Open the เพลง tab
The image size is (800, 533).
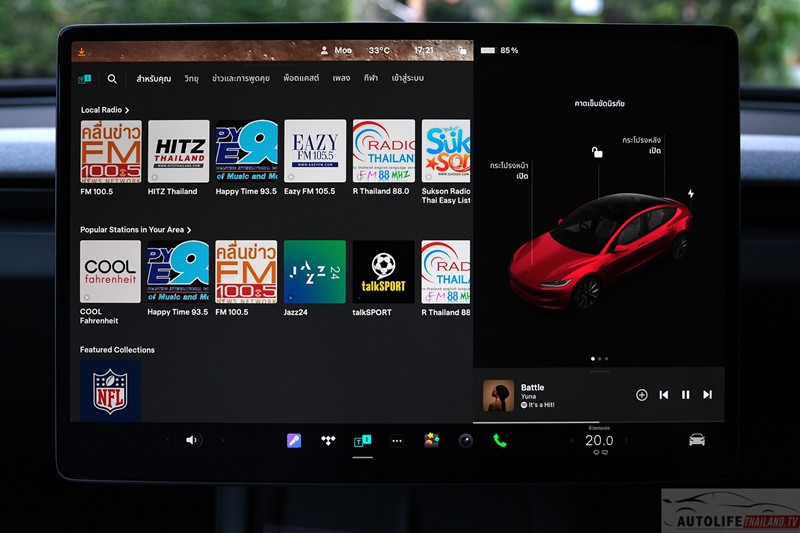click(341, 78)
